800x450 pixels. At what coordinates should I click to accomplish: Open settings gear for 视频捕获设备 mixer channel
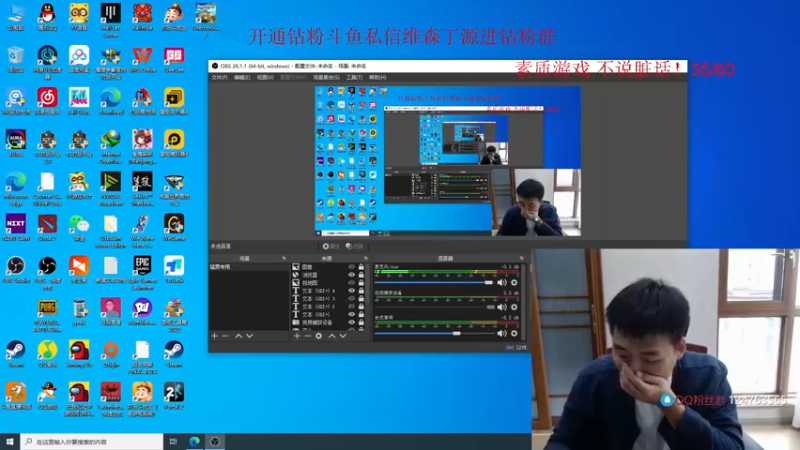(514, 307)
